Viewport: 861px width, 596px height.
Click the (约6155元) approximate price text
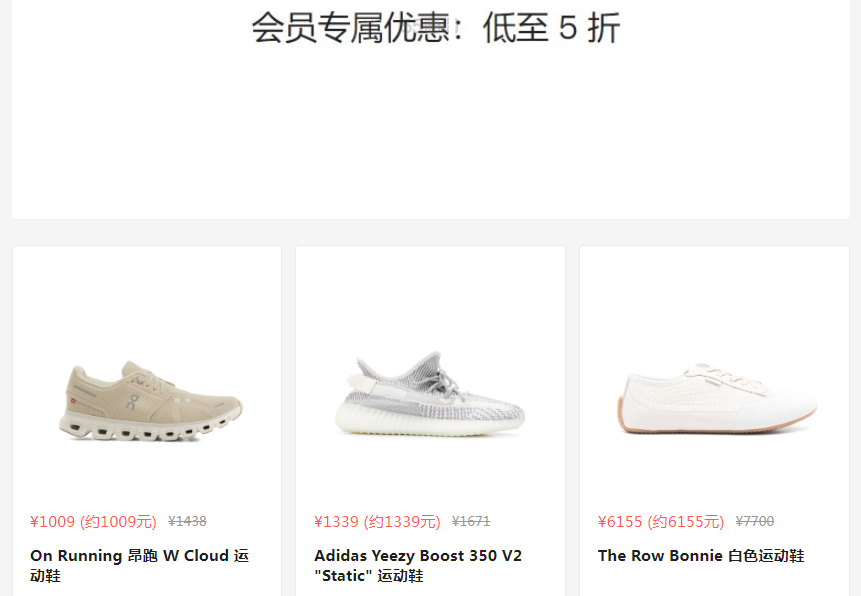686,521
